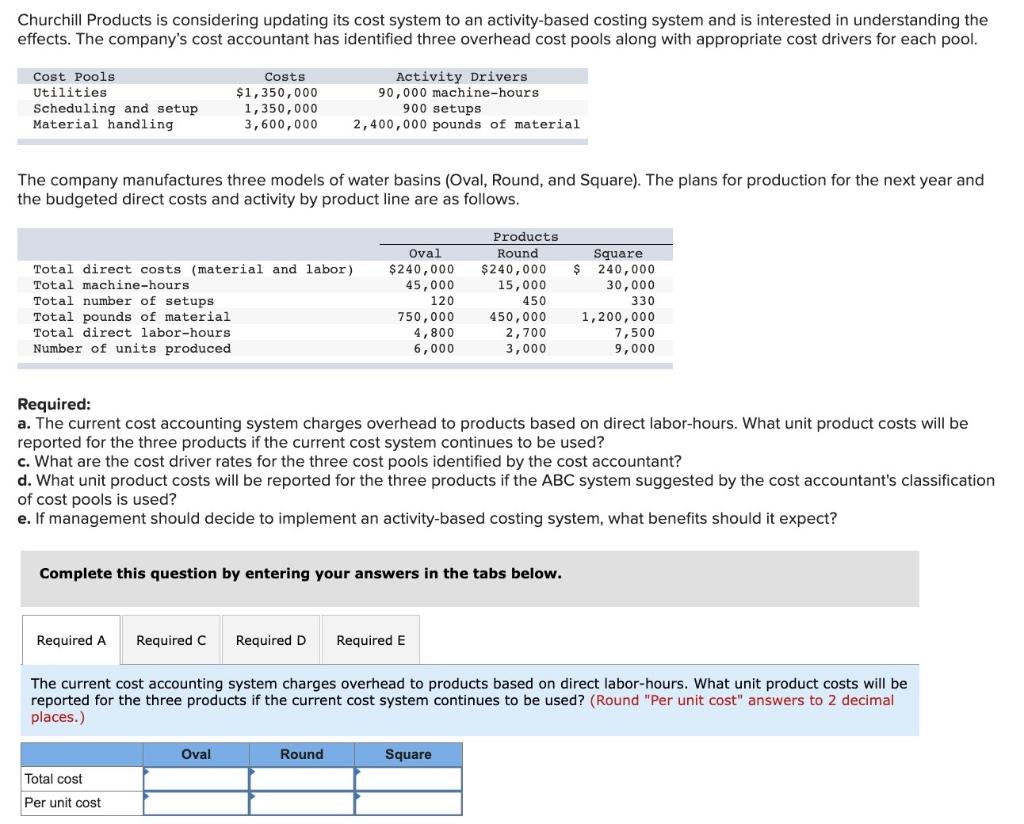The image size is (1024, 824).
Task: Click the Square Total cost input field
Action: point(408,778)
